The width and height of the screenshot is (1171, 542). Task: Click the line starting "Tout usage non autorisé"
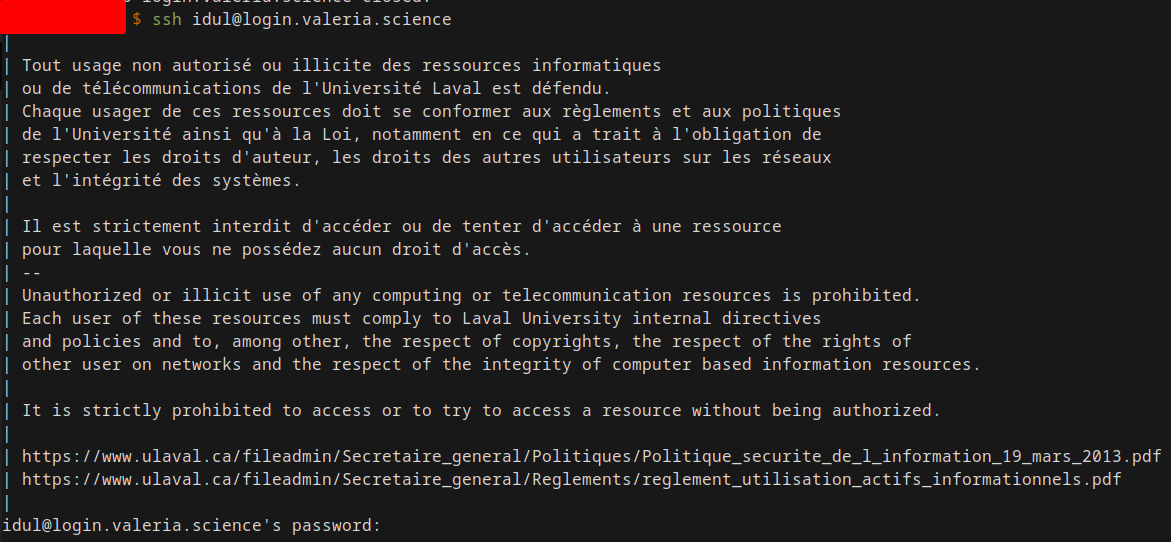click(341, 66)
